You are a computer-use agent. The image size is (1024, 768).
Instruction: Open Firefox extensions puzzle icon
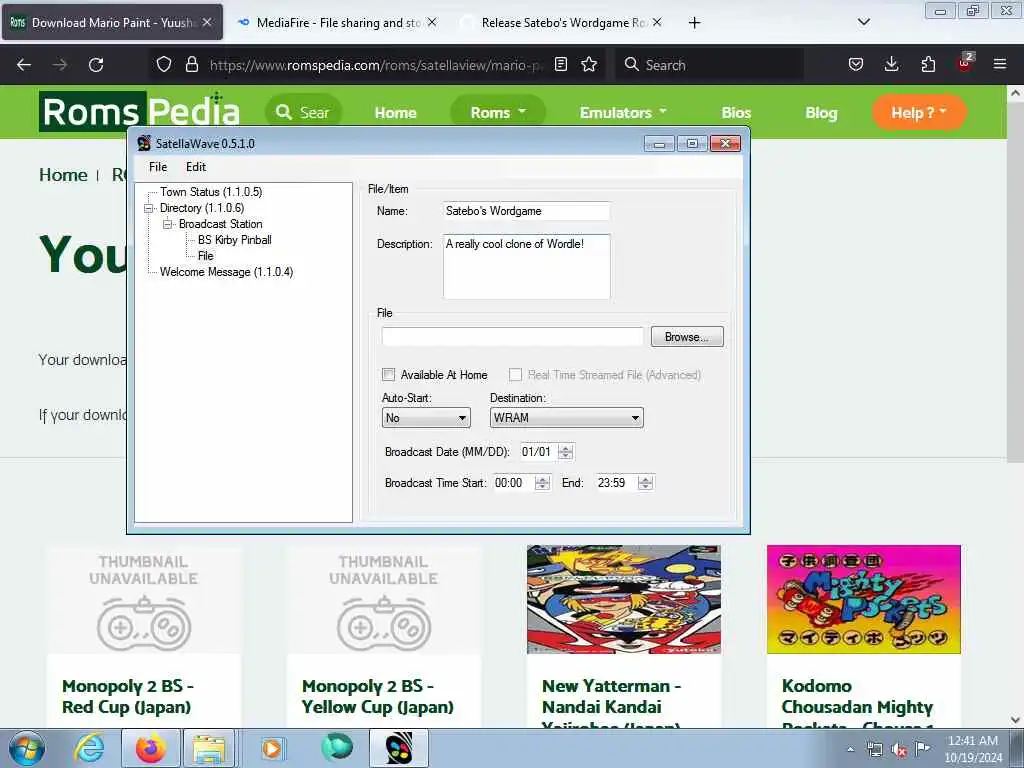tap(928, 64)
